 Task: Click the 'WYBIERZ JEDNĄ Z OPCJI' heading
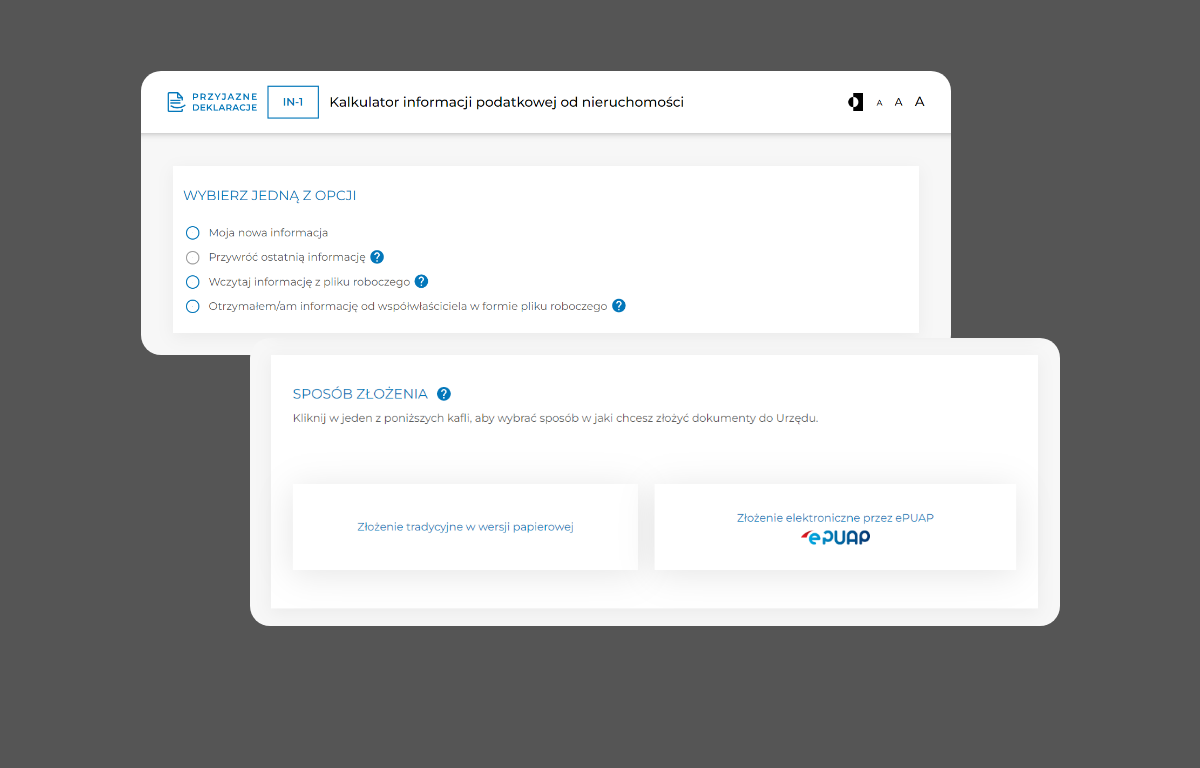[270, 195]
